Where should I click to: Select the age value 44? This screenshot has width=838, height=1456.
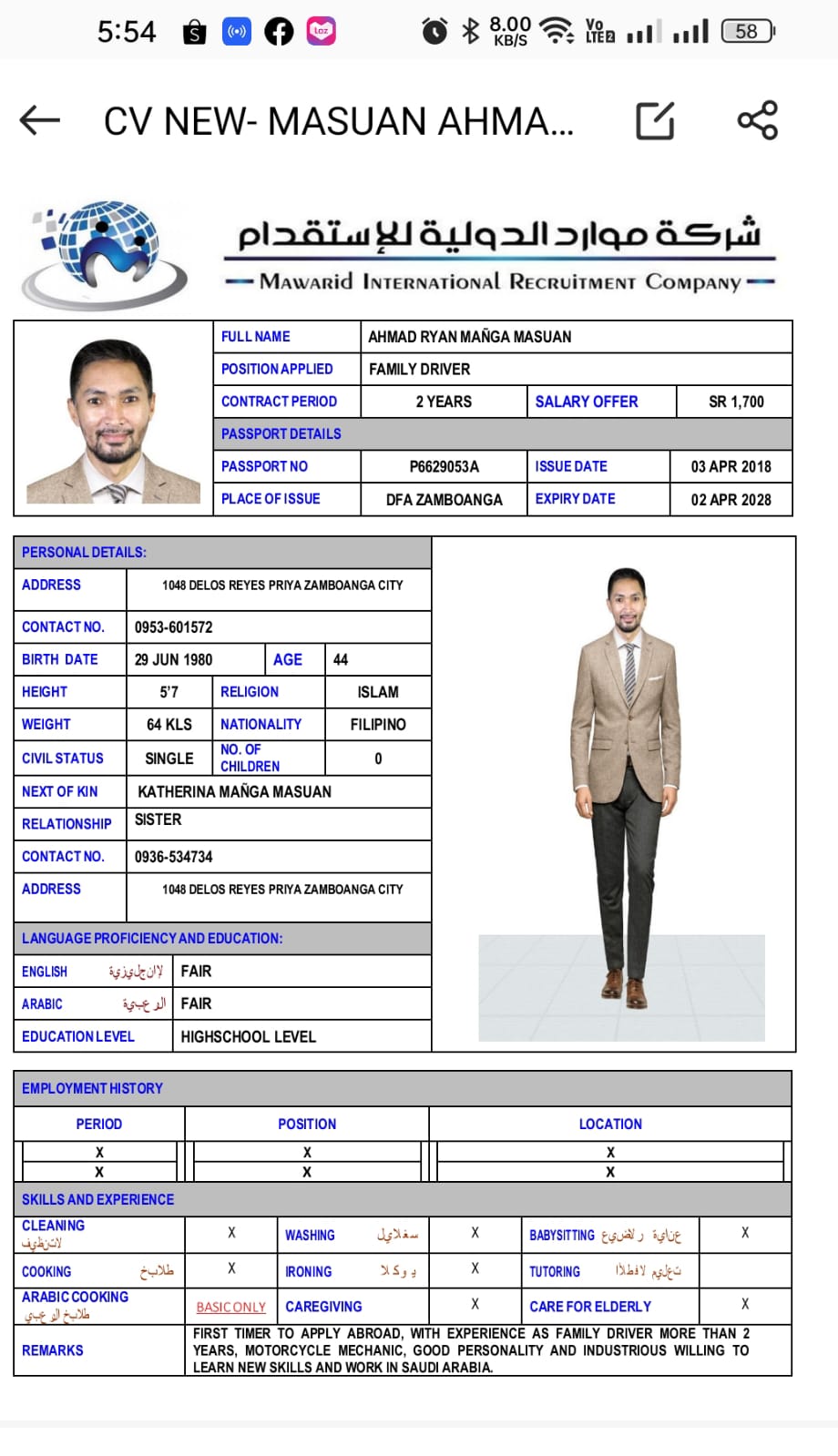click(341, 659)
